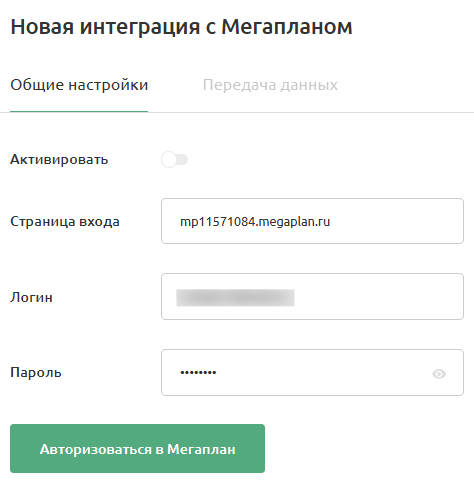The image size is (474, 483).
Task: Place cursor in mp11571084.megaplan.ru text
Action: click(255, 222)
